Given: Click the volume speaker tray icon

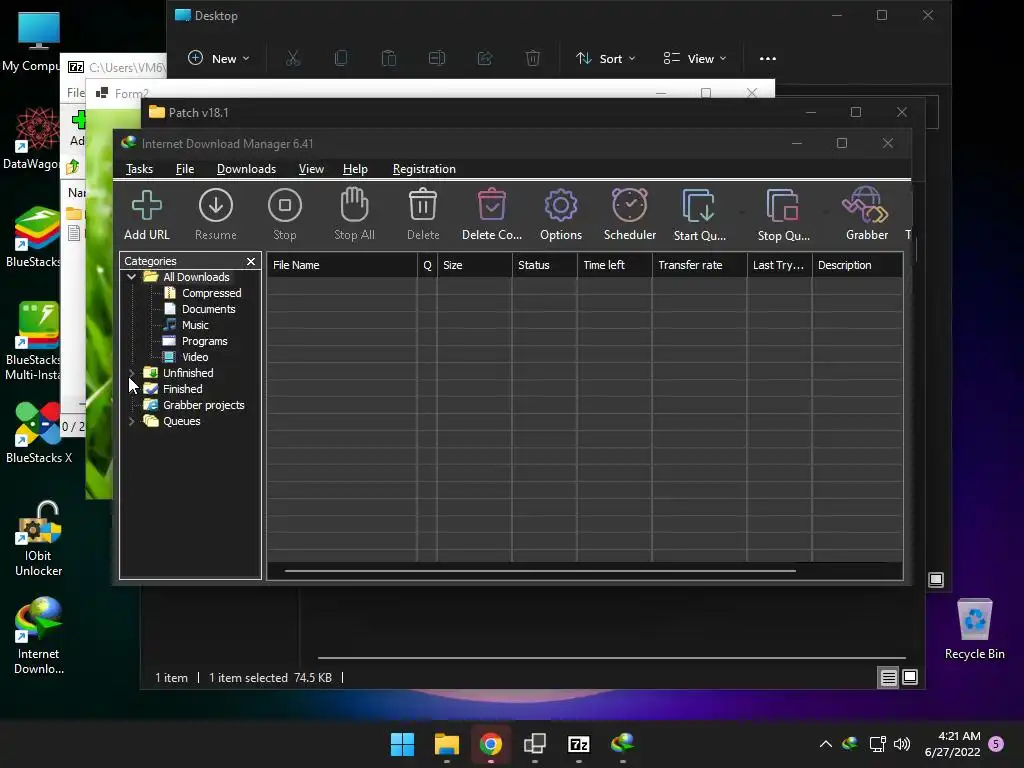Looking at the screenshot, I should [902, 744].
